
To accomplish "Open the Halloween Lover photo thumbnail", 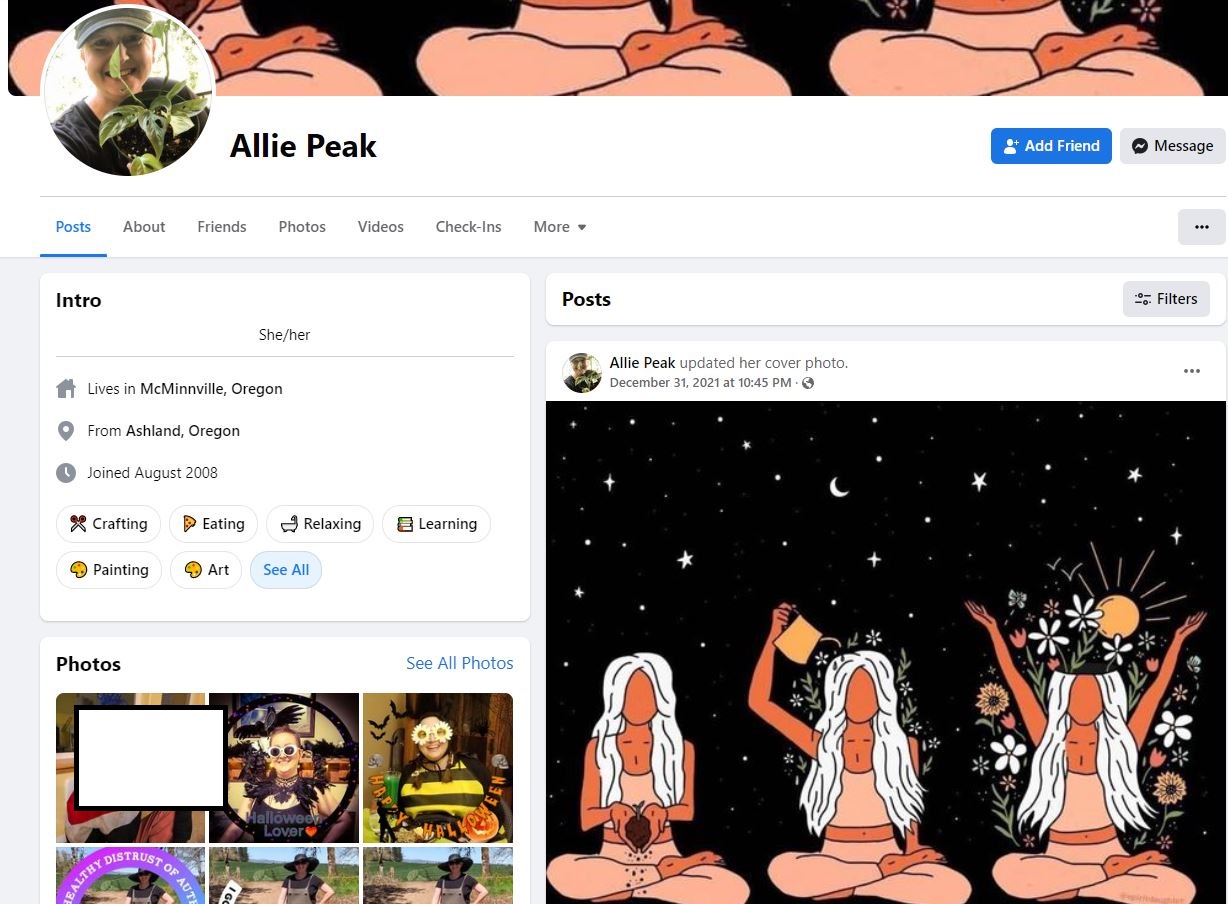I will point(284,768).
